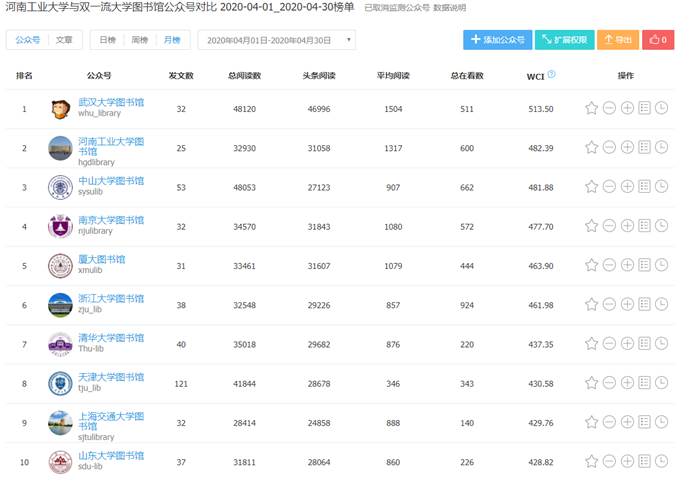Click the plus circle icon for 中山大学图书馆
This screenshot has height=481, width=692.
coord(627,186)
